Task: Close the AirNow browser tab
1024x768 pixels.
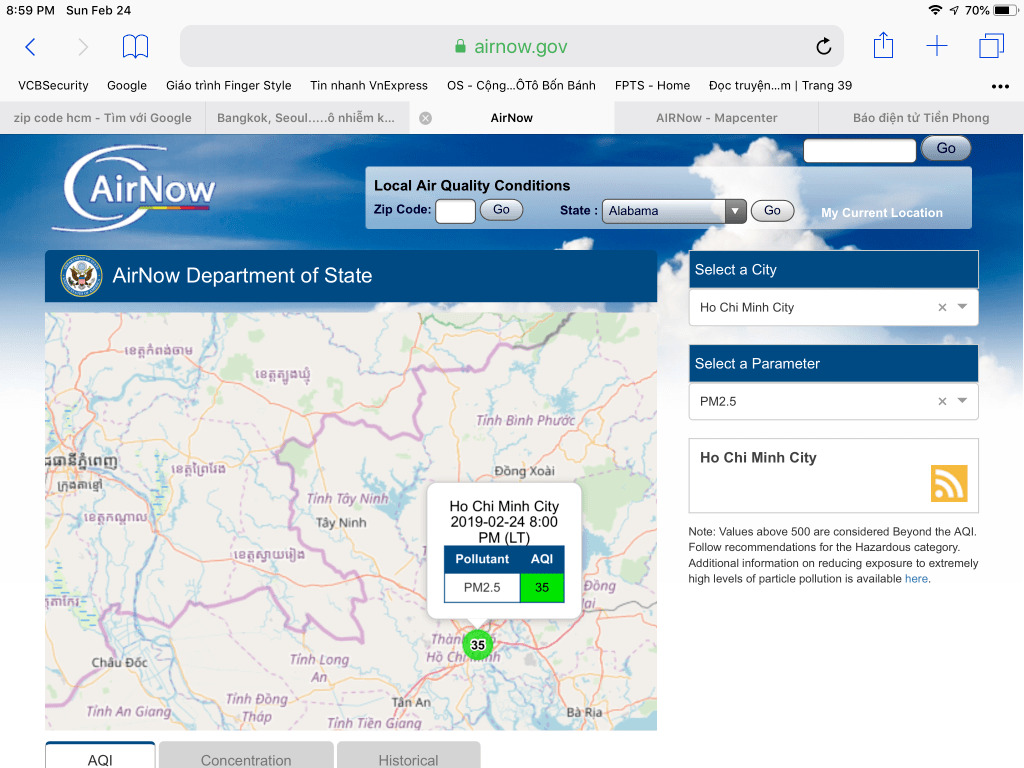Action: 425,118
